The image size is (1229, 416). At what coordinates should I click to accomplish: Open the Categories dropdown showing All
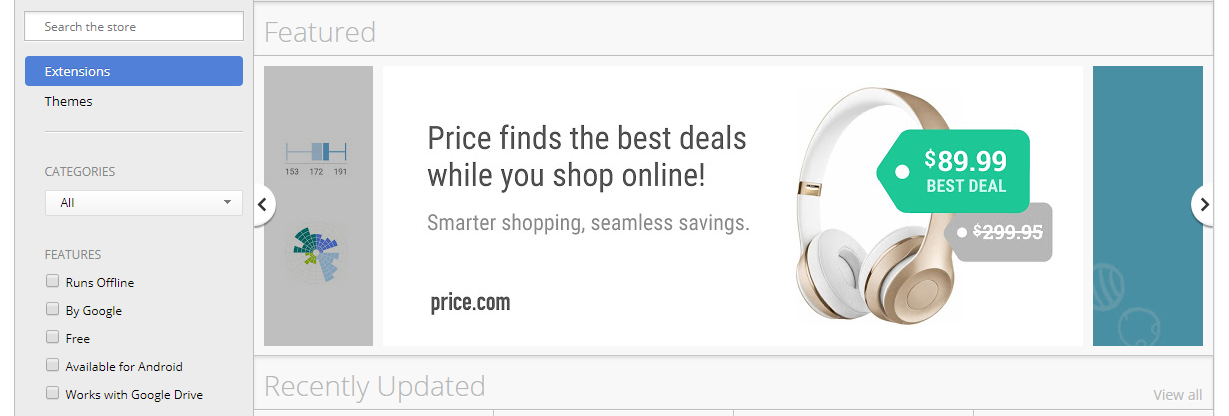pos(143,202)
